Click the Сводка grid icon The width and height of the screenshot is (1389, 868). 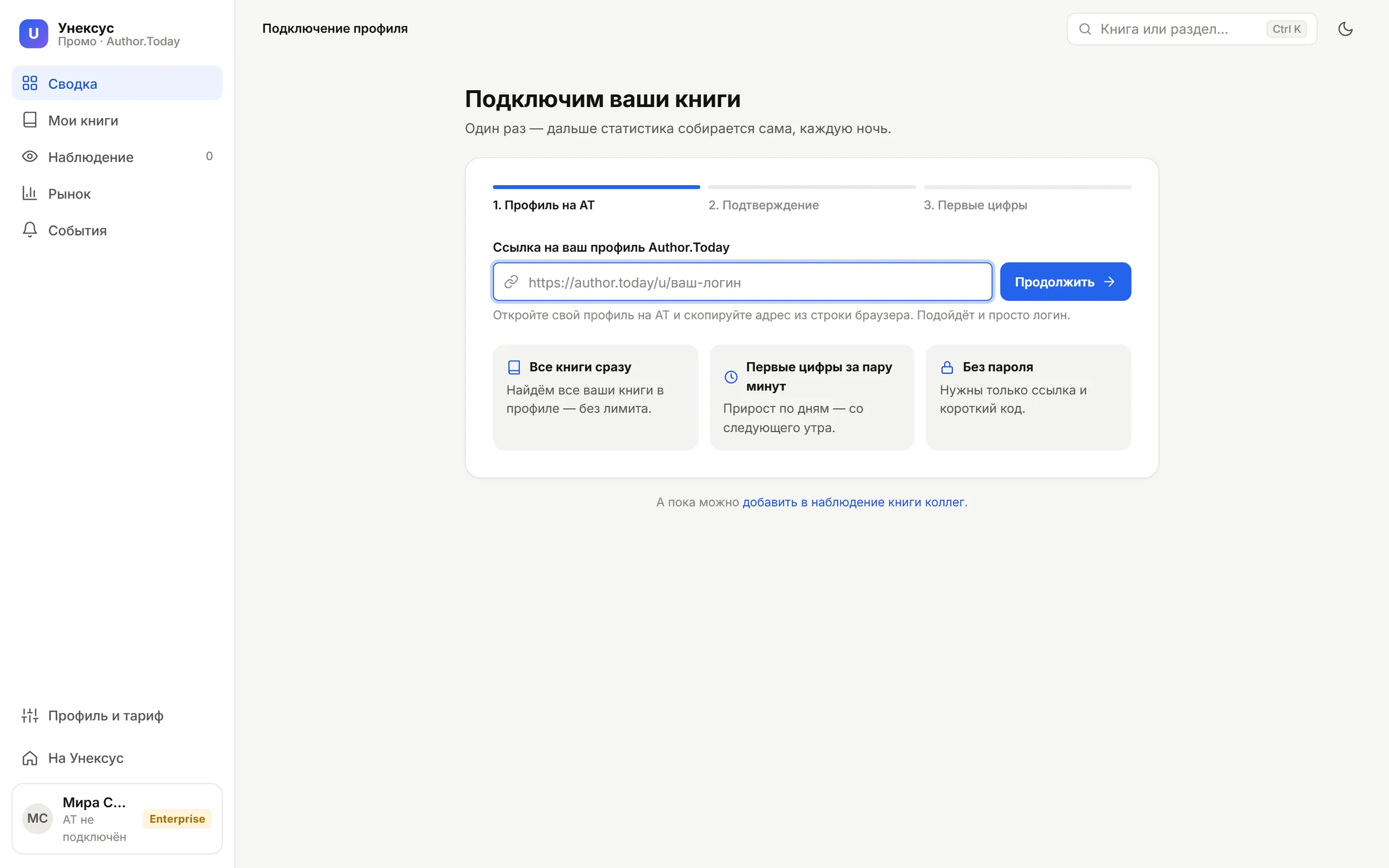pos(30,83)
